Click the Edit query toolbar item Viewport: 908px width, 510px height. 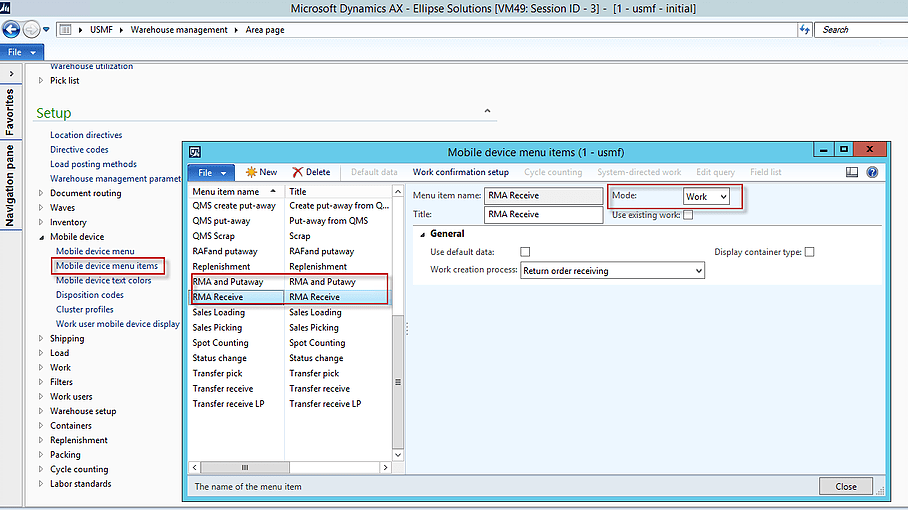[715, 172]
